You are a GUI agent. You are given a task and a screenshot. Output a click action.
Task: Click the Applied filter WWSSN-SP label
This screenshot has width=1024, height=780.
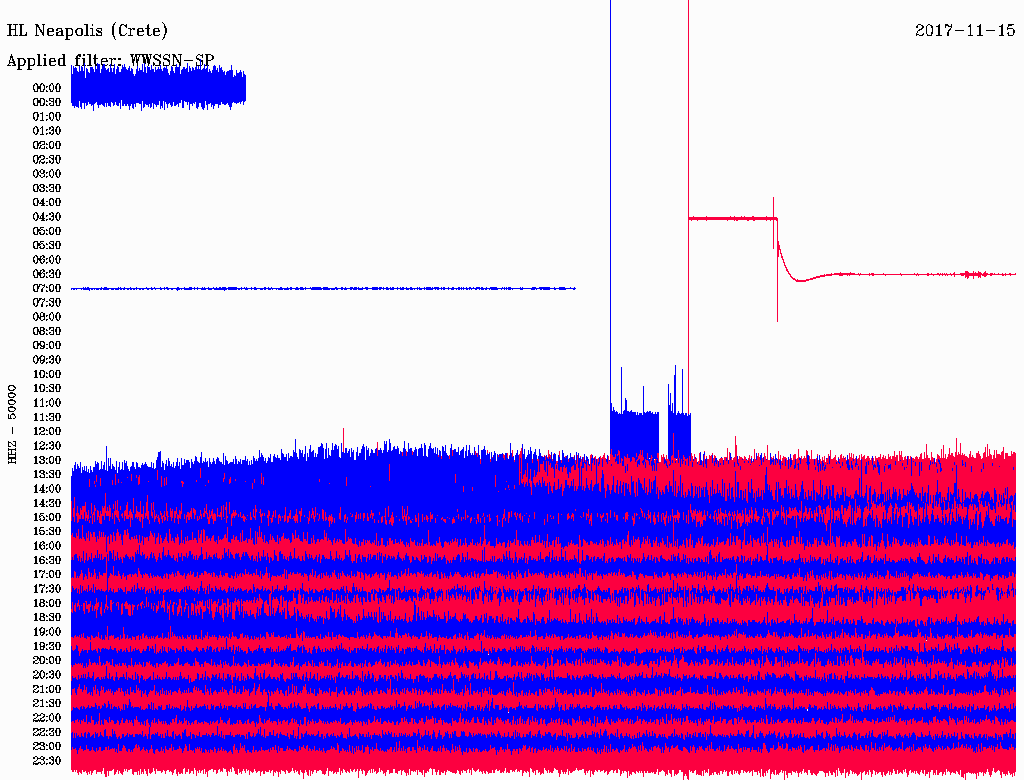click(x=110, y=61)
